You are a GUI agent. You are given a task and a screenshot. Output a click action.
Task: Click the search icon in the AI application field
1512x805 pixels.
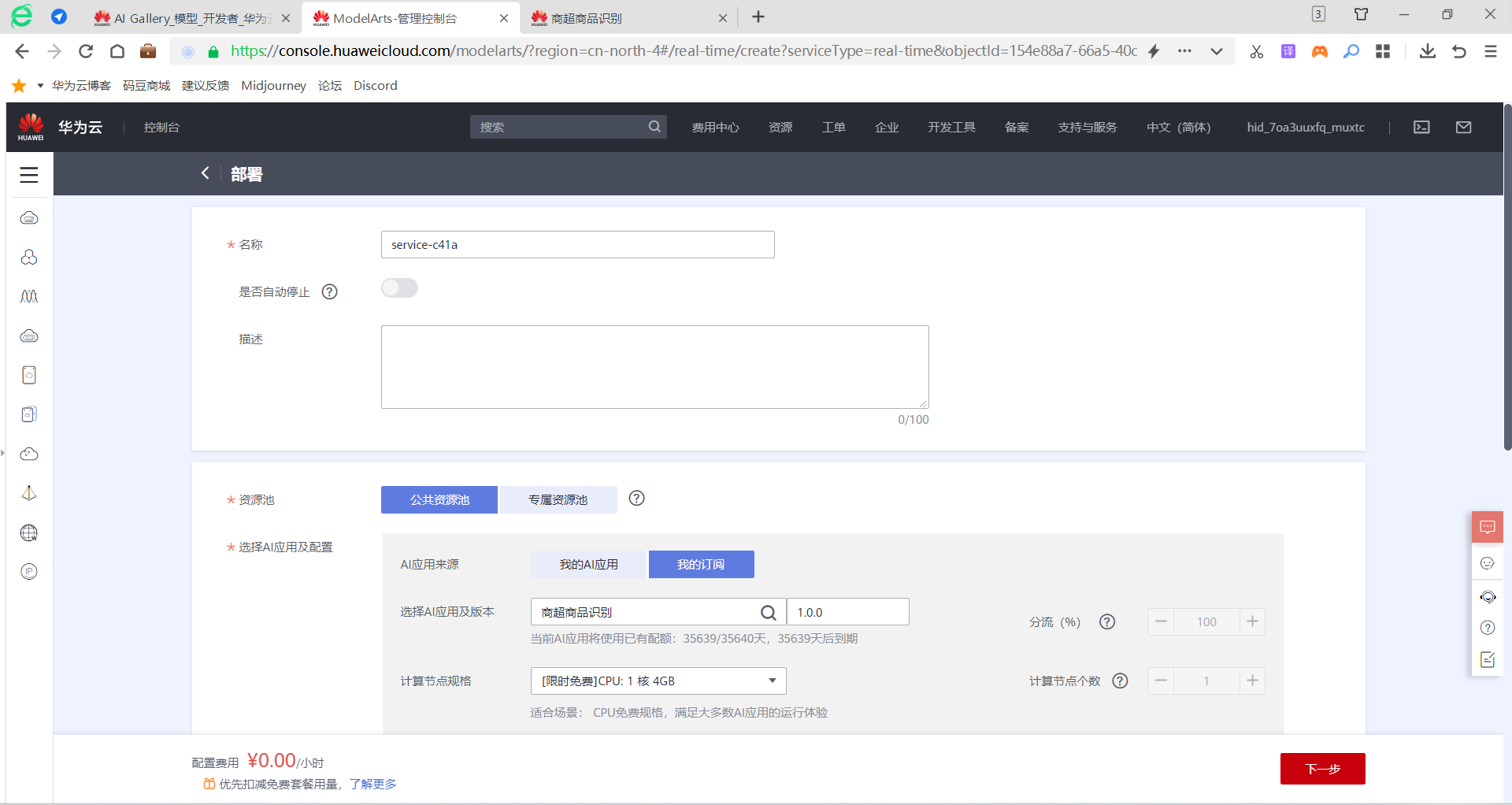point(769,612)
